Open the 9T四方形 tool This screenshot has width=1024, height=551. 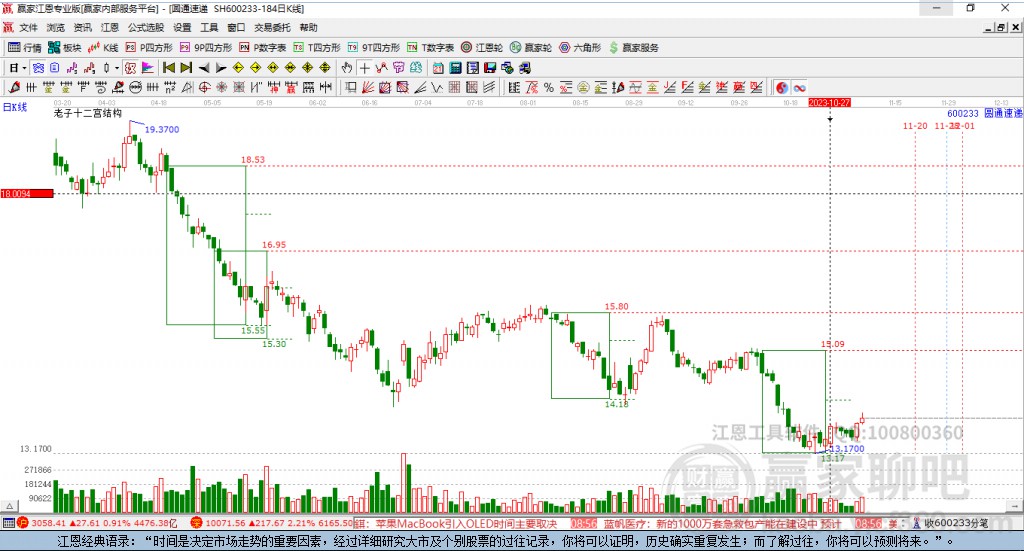click(374, 48)
